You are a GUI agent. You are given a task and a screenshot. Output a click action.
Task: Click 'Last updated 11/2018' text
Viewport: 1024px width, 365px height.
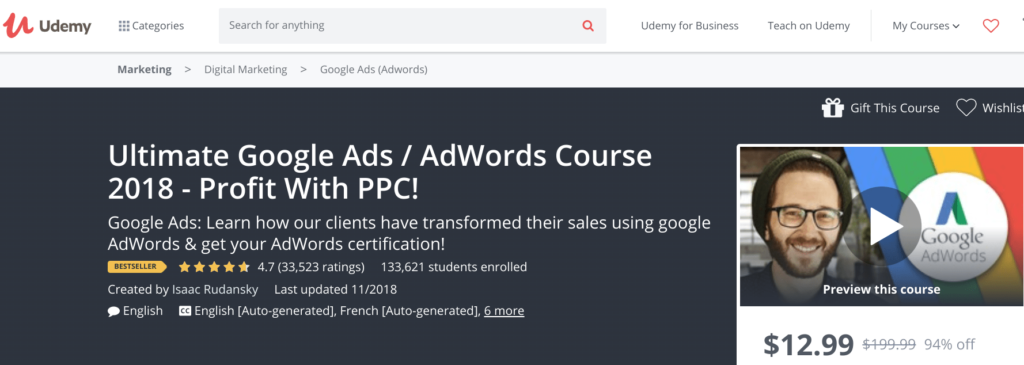coord(336,289)
